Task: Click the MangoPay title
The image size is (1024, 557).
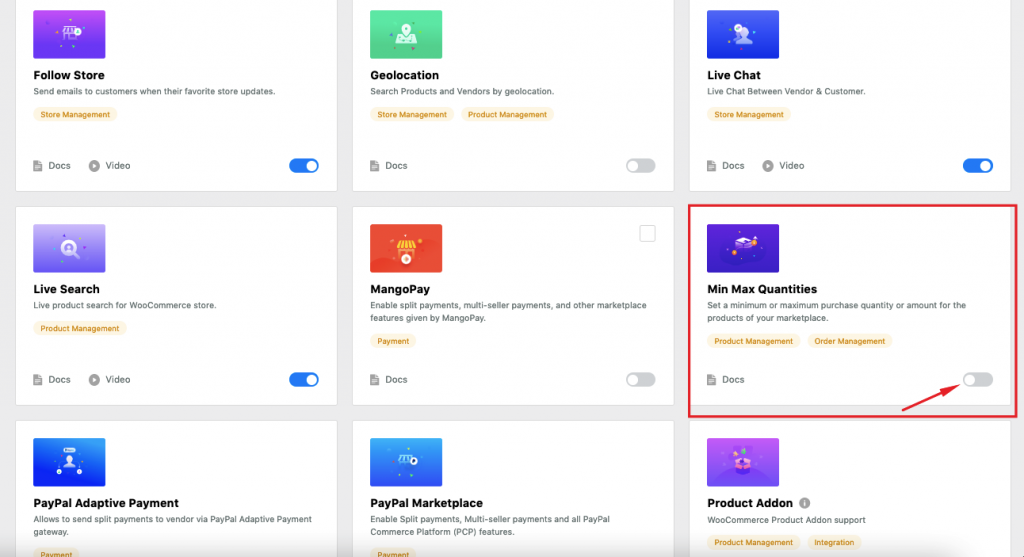Action: 400,289
